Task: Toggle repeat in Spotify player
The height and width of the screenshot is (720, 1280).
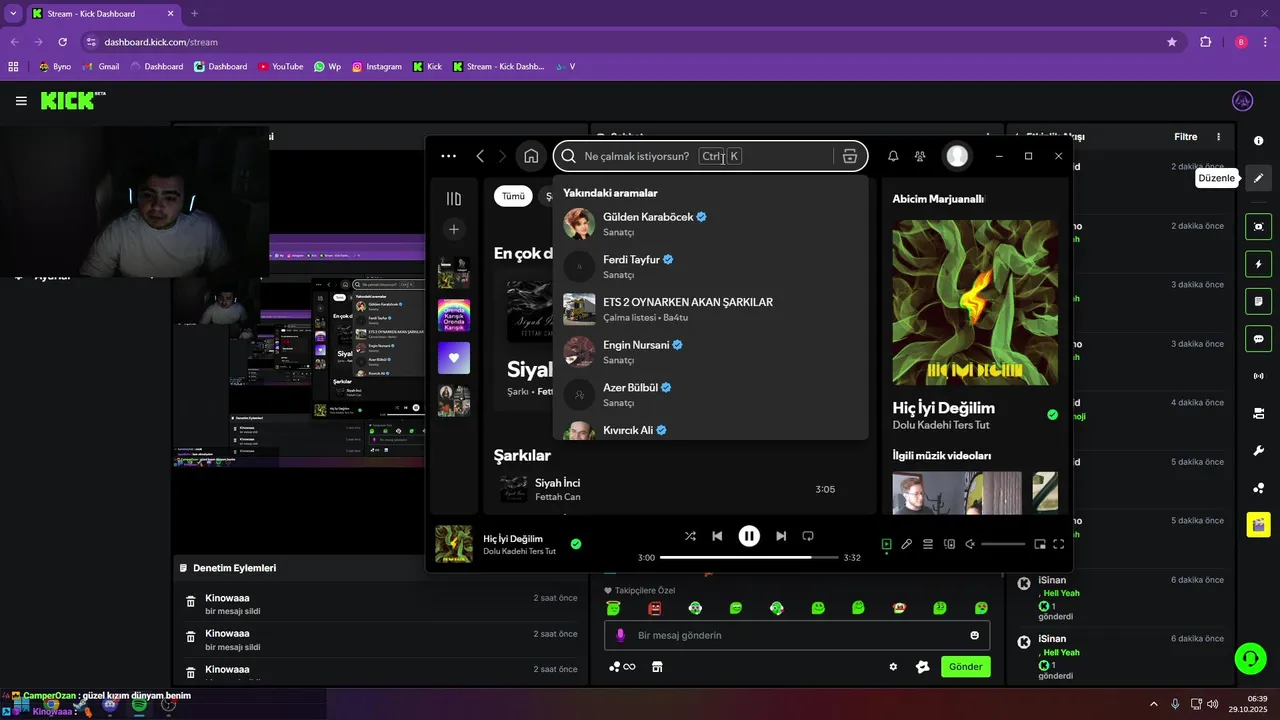Action: pos(808,536)
